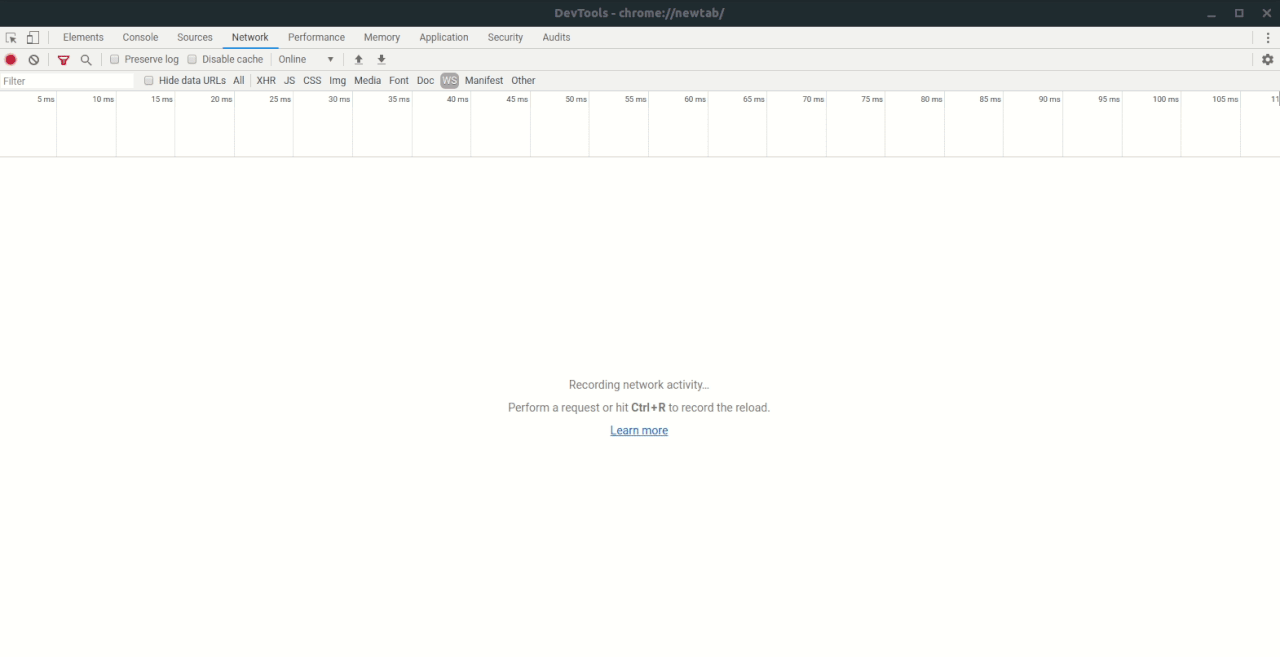Switch to the Console tab

[x=140, y=37]
